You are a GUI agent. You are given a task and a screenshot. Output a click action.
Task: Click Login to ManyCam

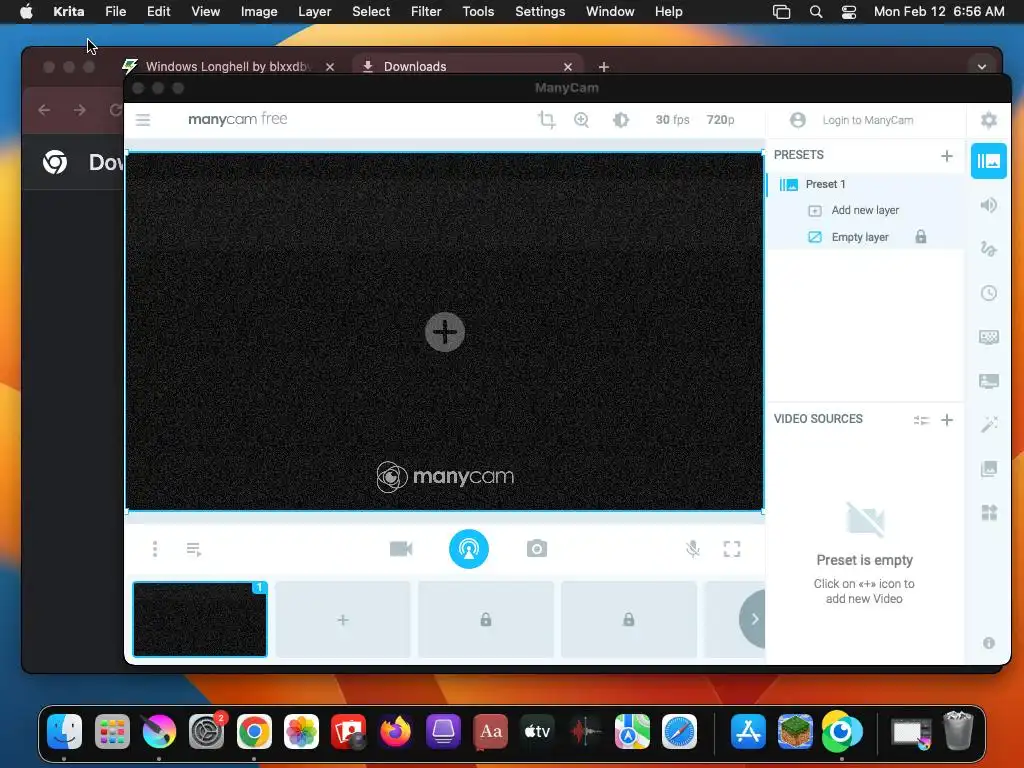(868, 120)
